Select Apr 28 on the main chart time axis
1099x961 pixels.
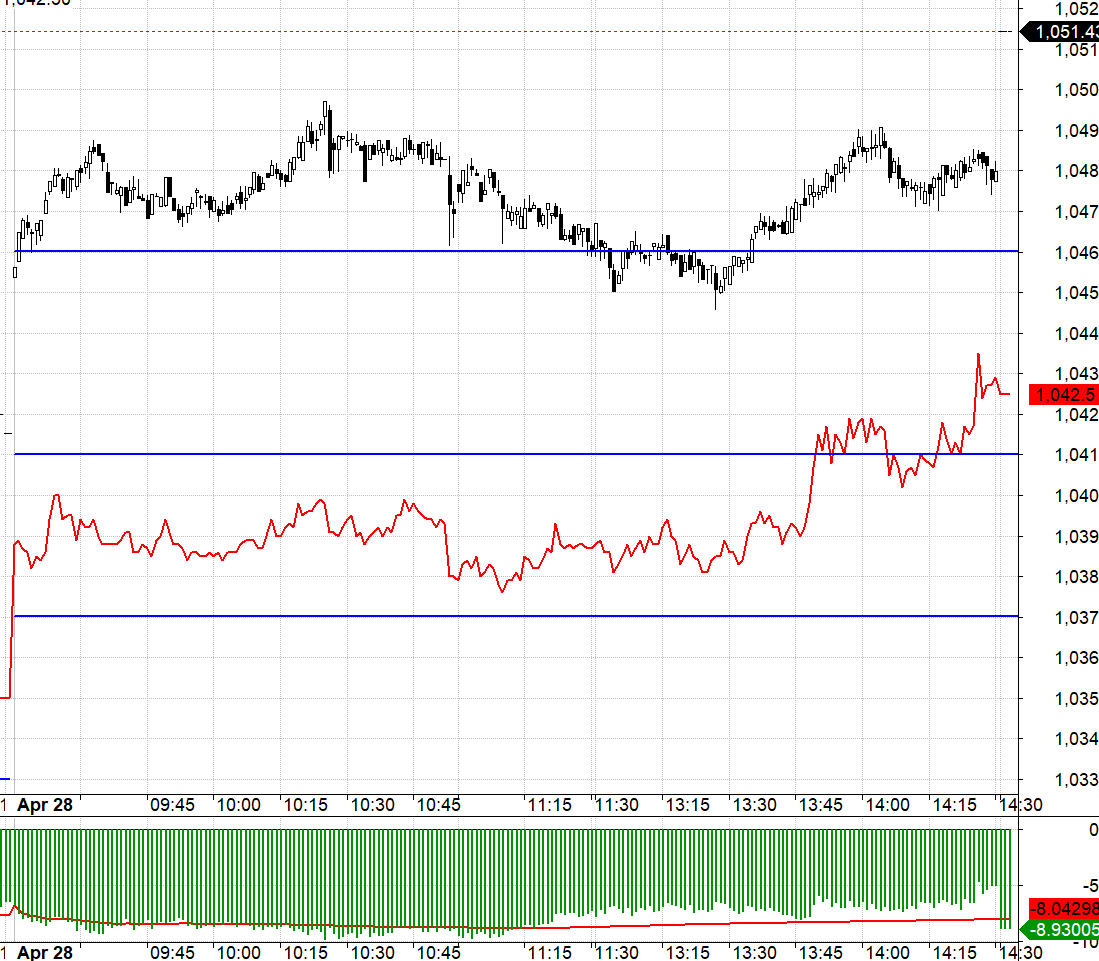45,805
